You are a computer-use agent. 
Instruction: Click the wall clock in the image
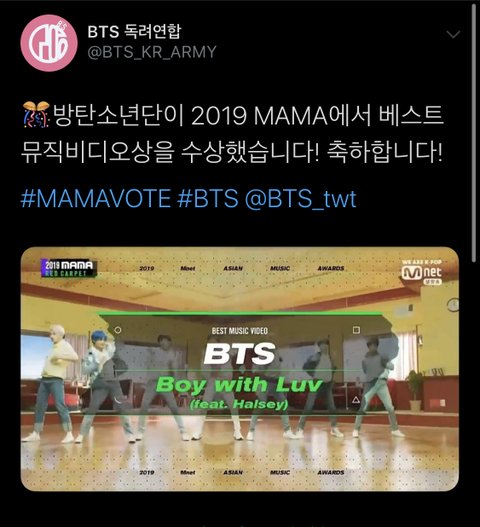click(453, 305)
